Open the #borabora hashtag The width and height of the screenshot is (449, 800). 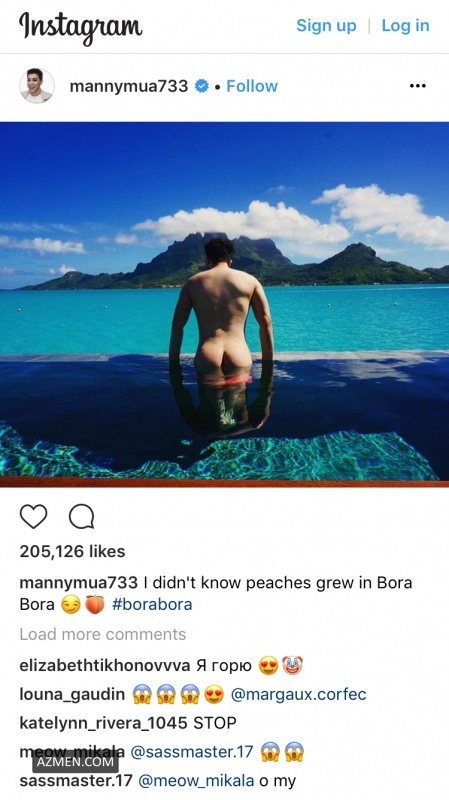tap(152, 605)
